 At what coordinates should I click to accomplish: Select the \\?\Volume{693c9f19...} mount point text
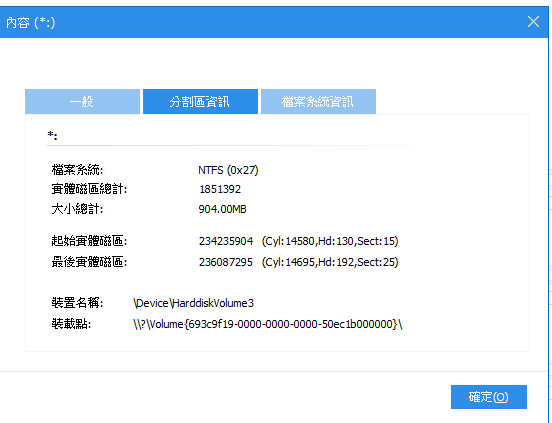tap(268, 324)
